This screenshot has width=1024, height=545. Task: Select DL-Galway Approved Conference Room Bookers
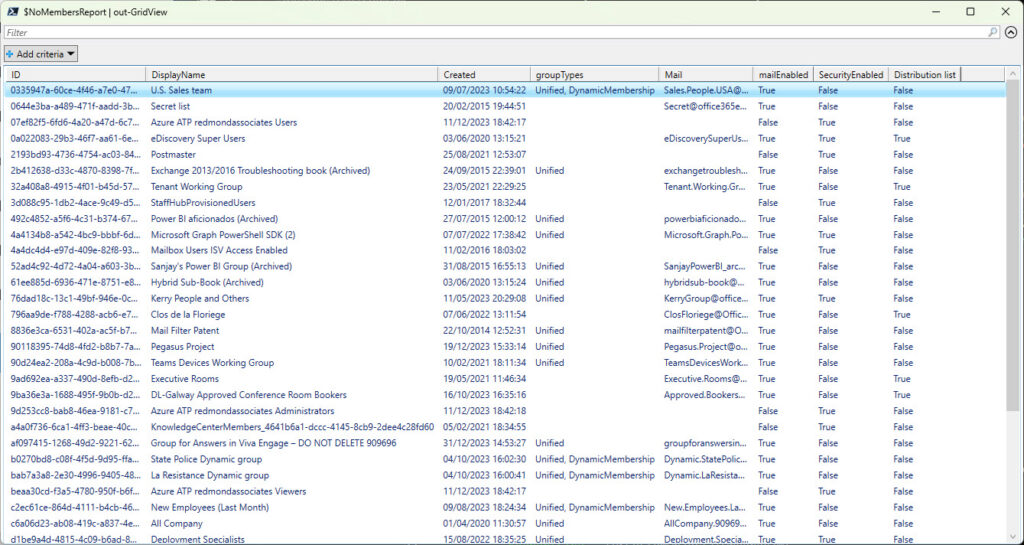tap(505, 395)
